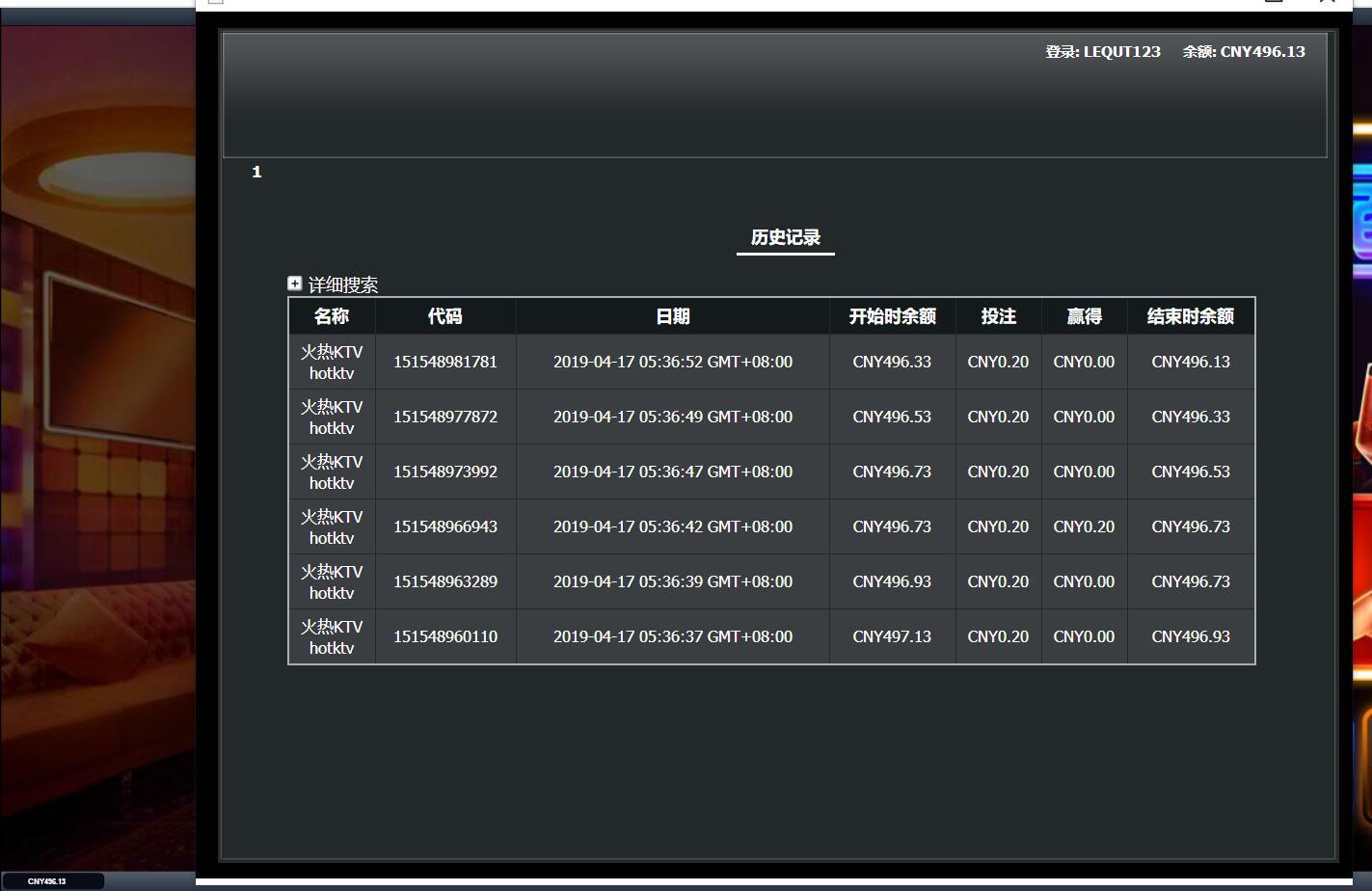Click the CNY0.20 bet amount in row 151548973992
Viewport: 1372px width, 891px height.
(999, 472)
